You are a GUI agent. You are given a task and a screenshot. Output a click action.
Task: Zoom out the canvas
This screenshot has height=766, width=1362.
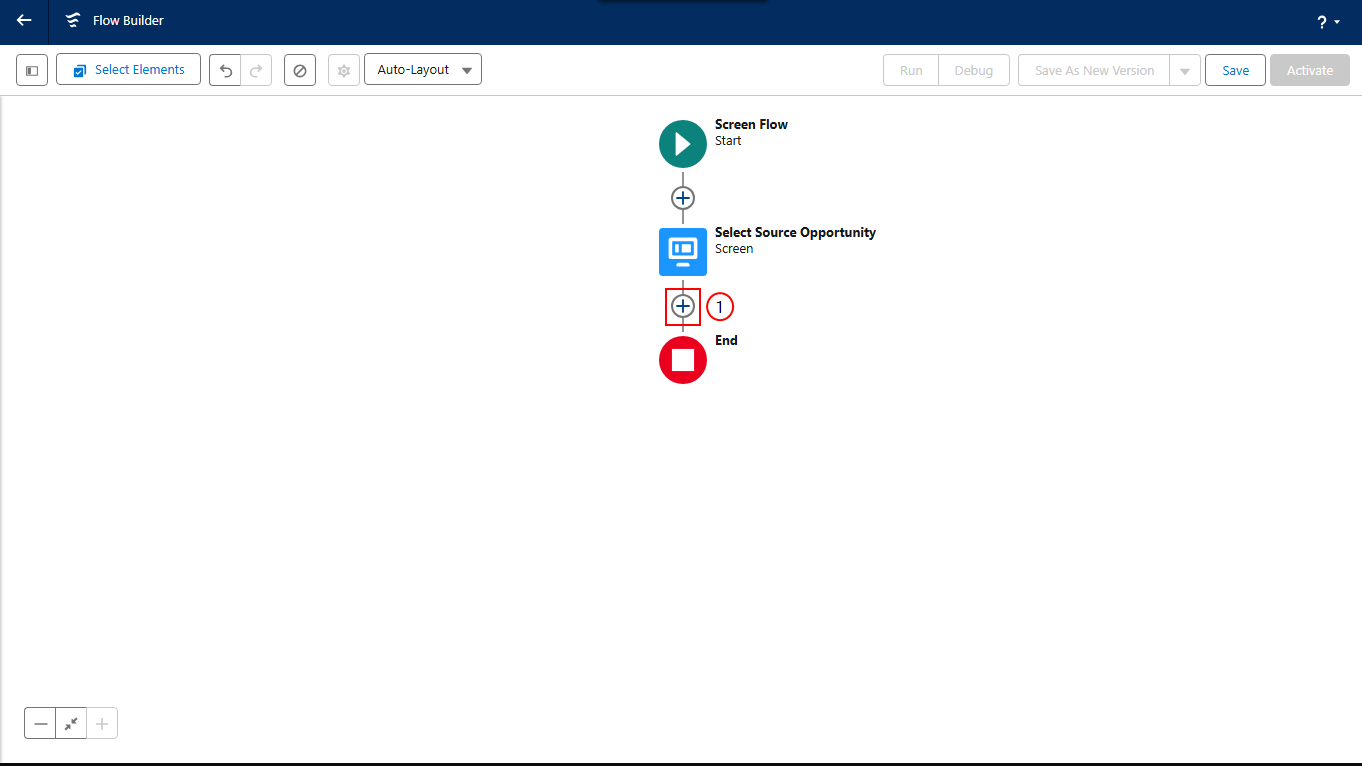point(40,723)
